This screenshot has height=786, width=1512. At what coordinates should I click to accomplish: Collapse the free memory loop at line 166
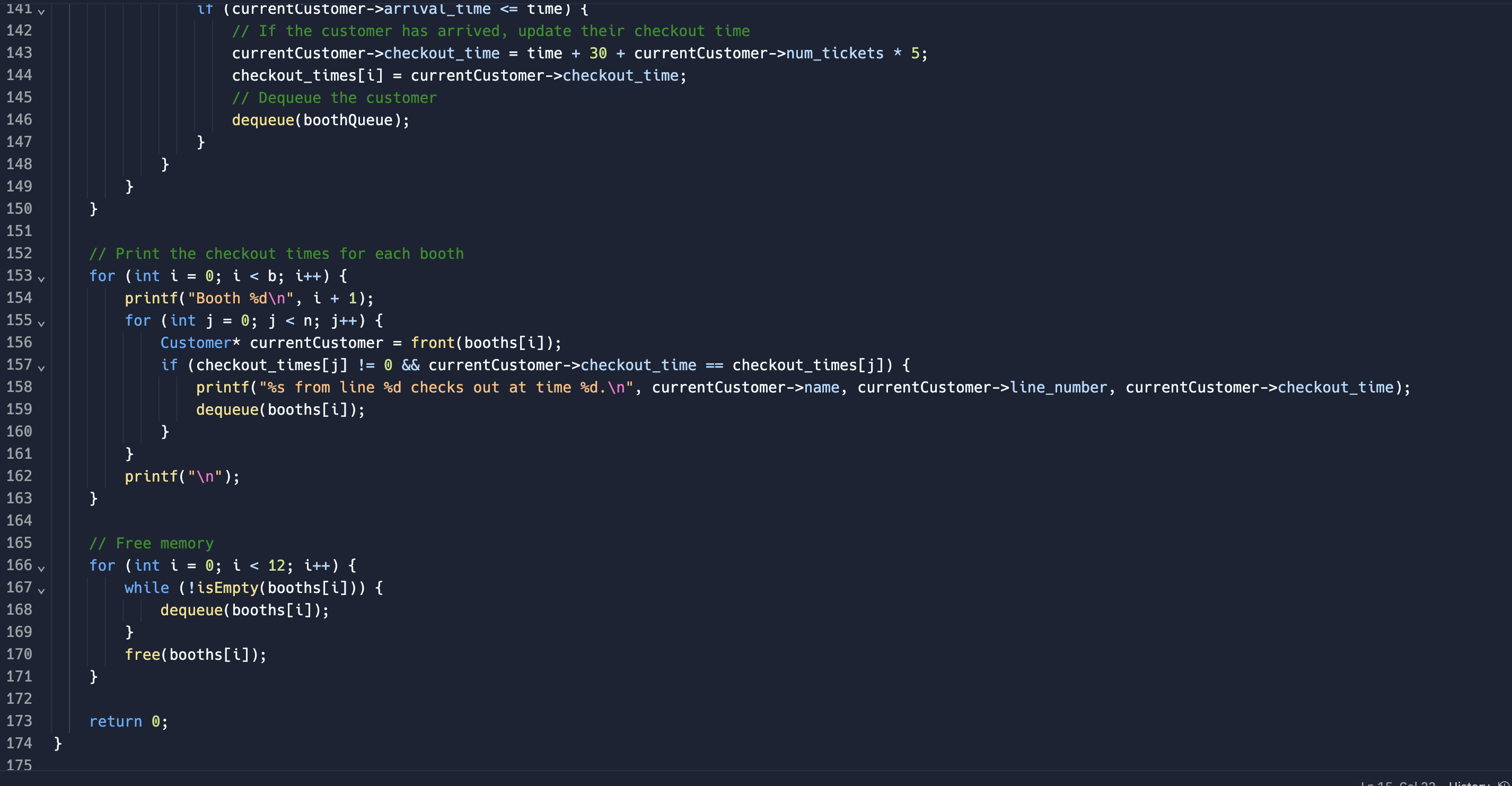tap(41, 569)
